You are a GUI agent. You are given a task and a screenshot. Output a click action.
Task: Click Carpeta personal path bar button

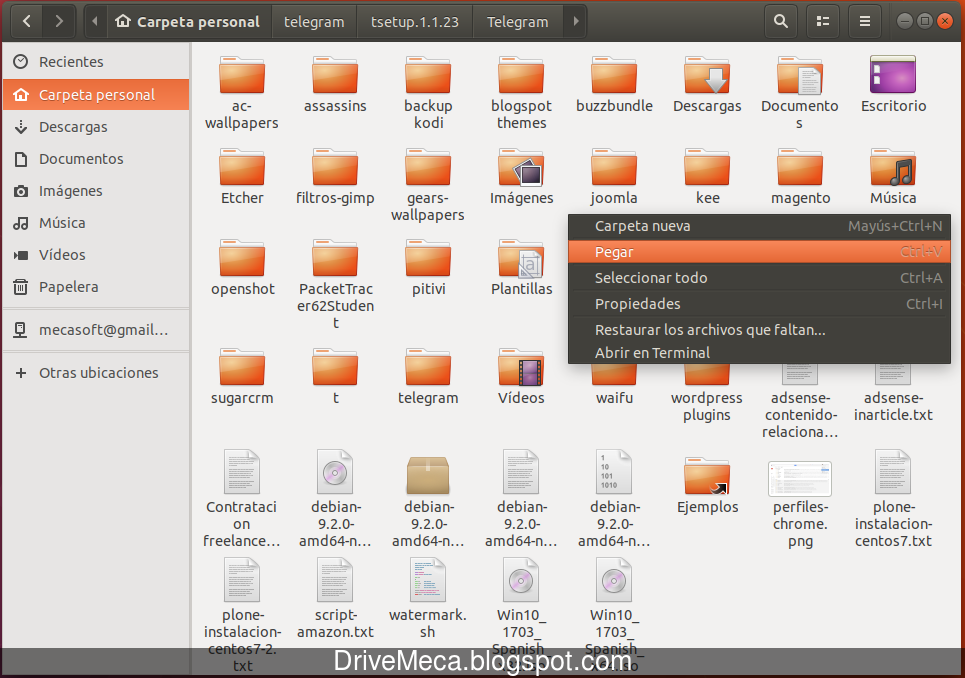188,22
